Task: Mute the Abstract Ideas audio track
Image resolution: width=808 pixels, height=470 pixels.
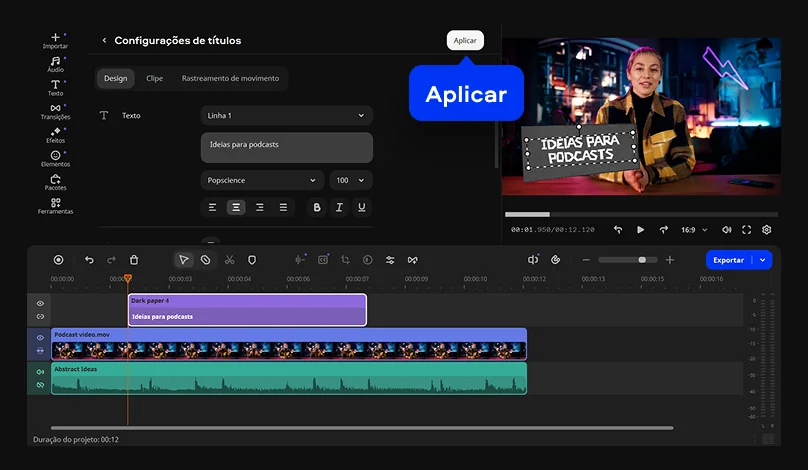Action: point(41,372)
